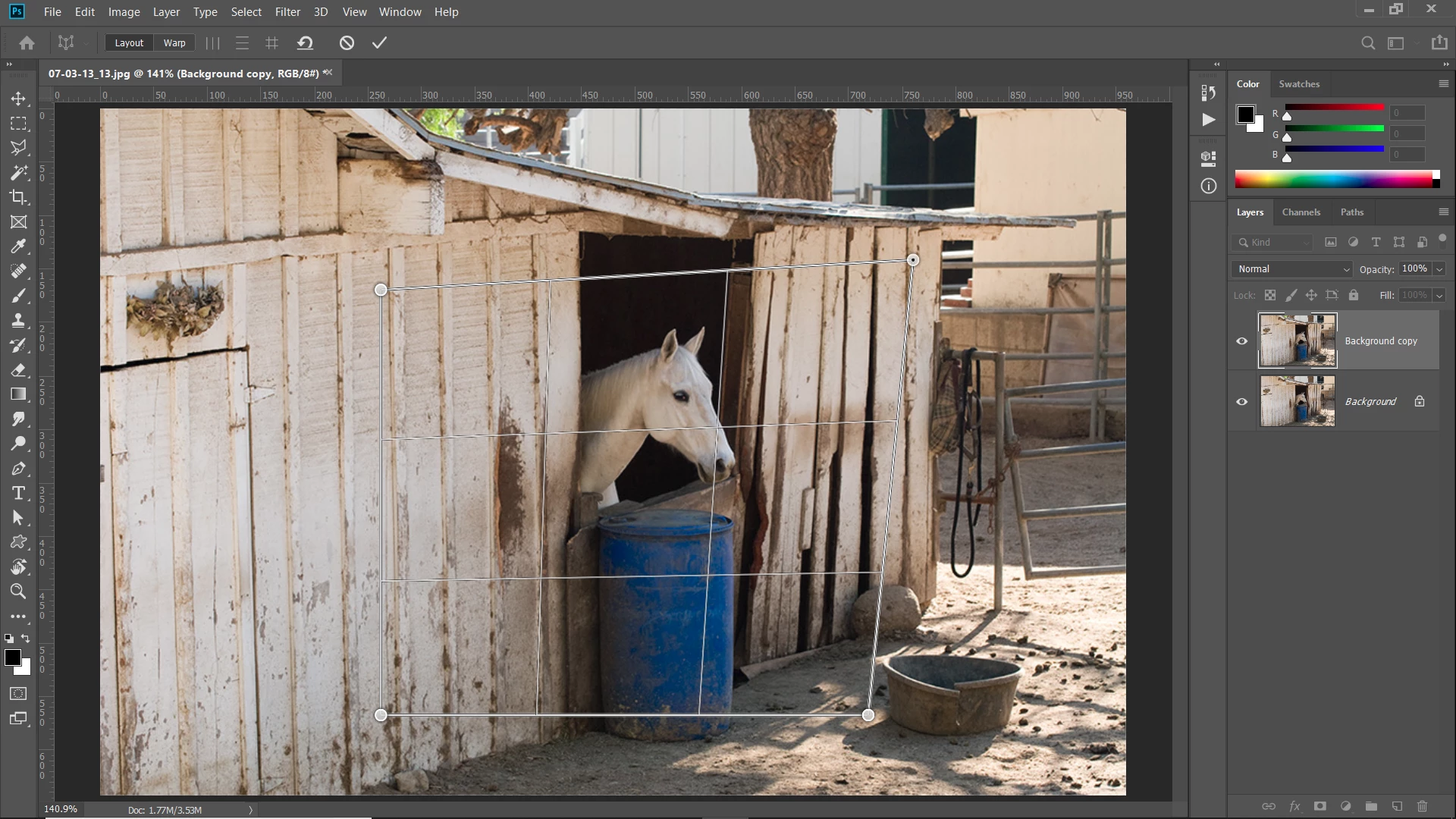Viewport: 1456px width, 819px height.
Task: Select the Clone Stamp tool
Action: [x=18, y=320]
